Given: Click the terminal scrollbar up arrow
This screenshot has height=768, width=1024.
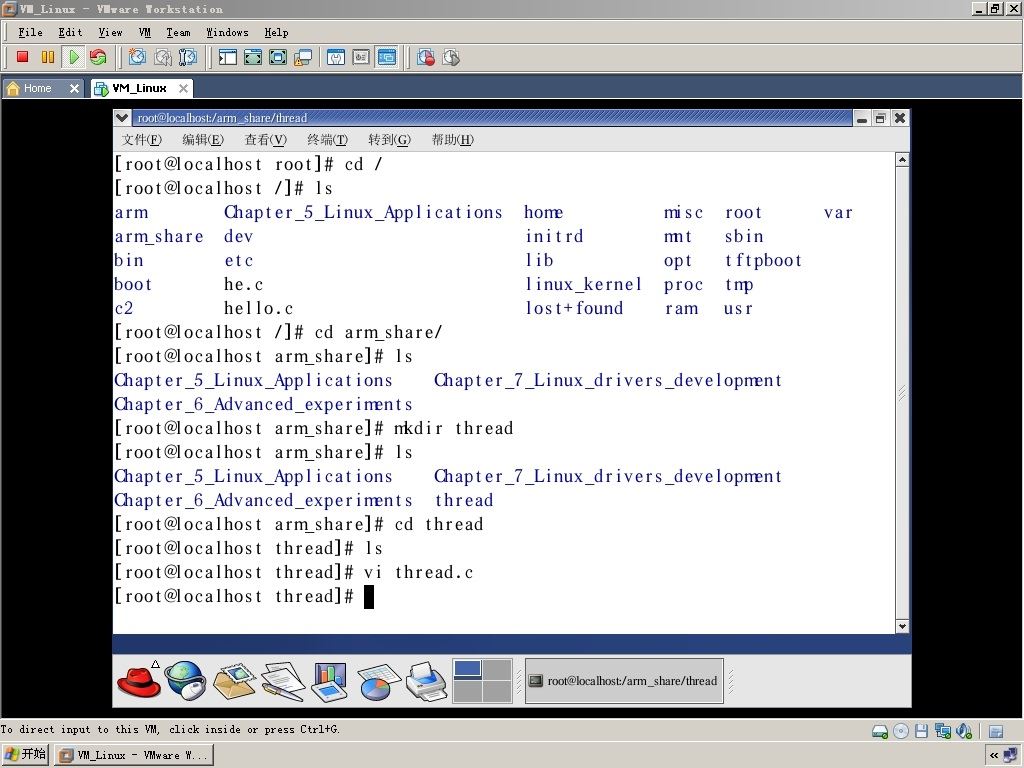Looking at the screenshot, I should click(x=902, y=160).
